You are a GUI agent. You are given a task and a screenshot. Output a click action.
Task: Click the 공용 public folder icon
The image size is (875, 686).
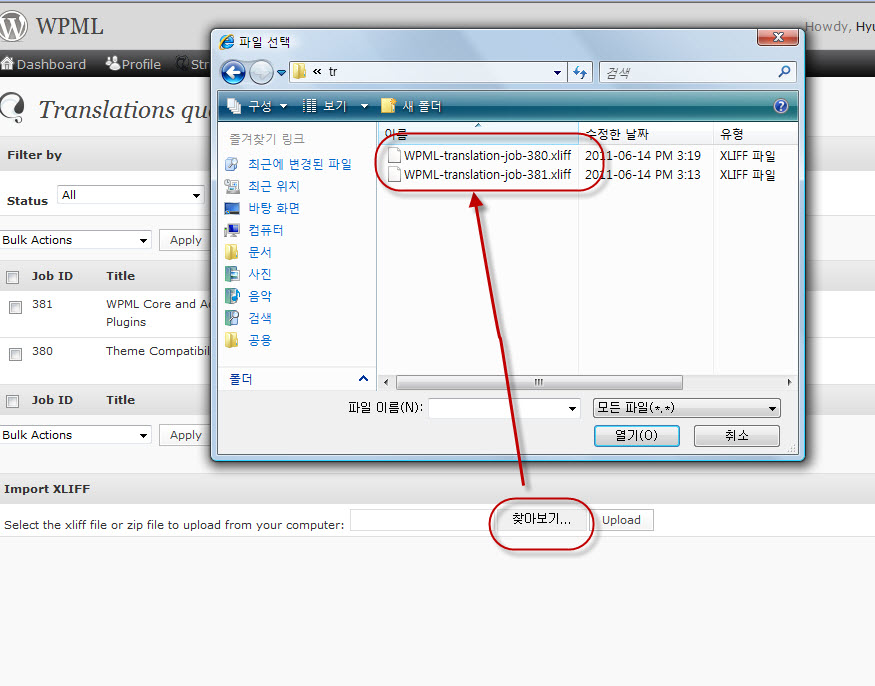[232, 340]
